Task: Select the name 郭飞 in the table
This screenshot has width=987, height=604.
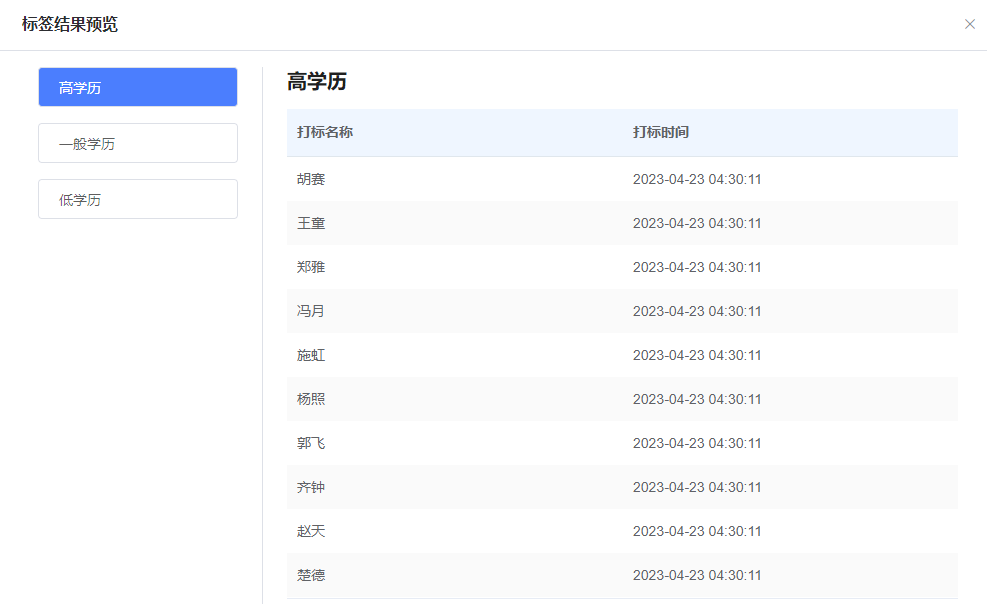Action: coord(311,444)
